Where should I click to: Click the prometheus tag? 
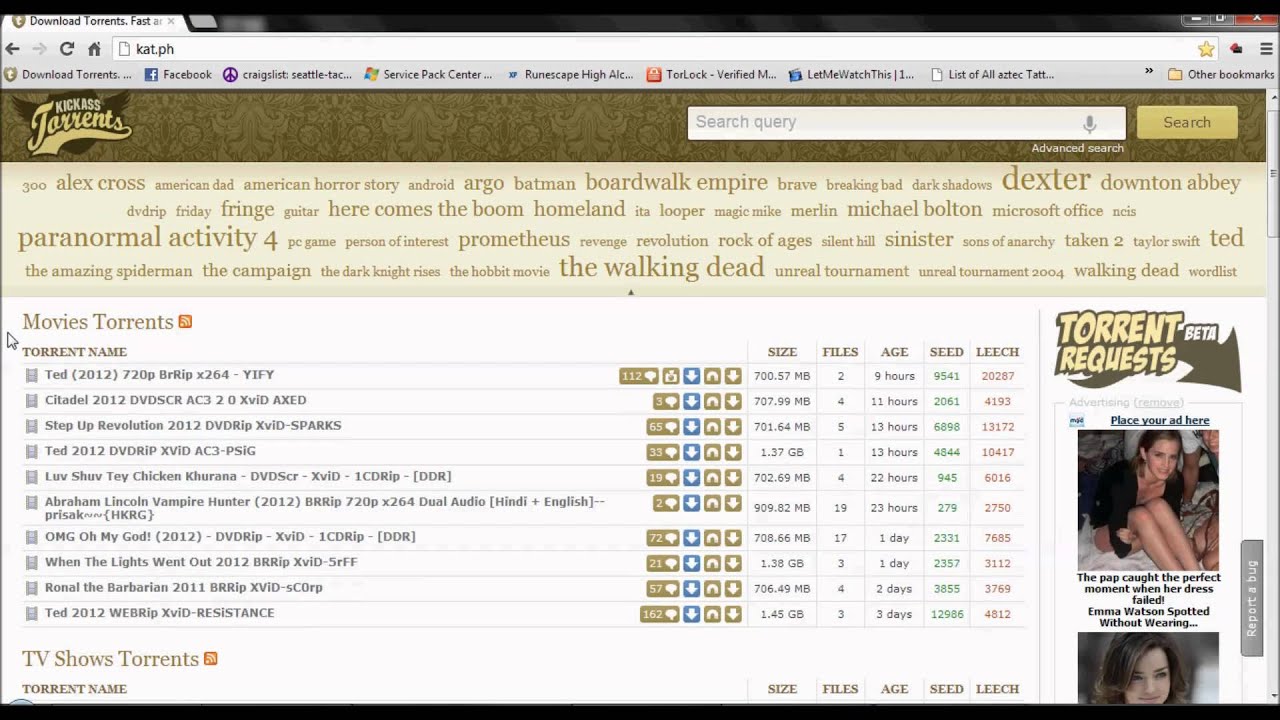pyautogui.click(x=514, y=240)
